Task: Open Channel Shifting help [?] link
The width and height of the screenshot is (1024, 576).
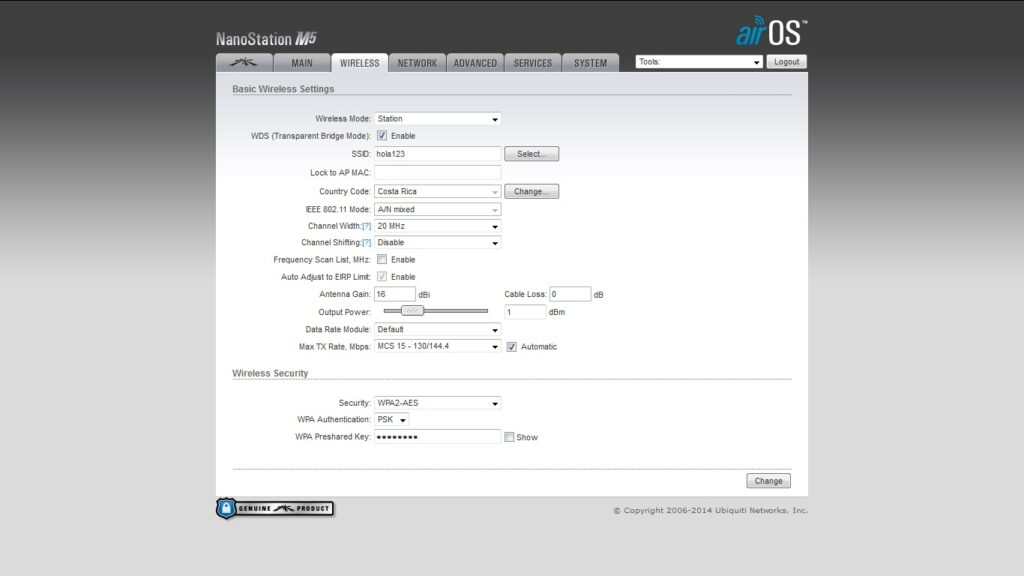Action: pyautogui.click(x=366, y=242)
